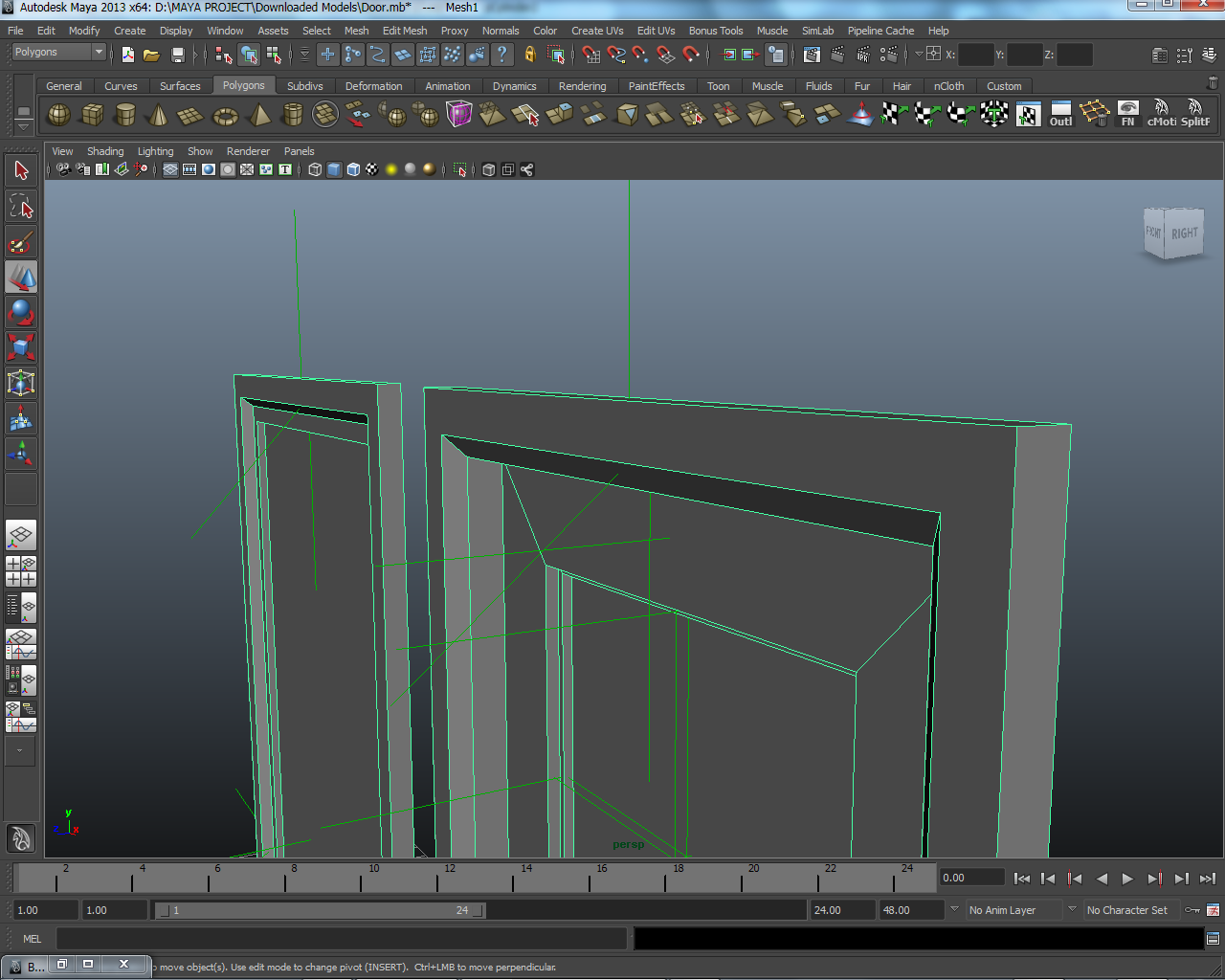Create a polygon torus from the shelf
Screen dimensions: 1225x980
click(x=225, y=116)
